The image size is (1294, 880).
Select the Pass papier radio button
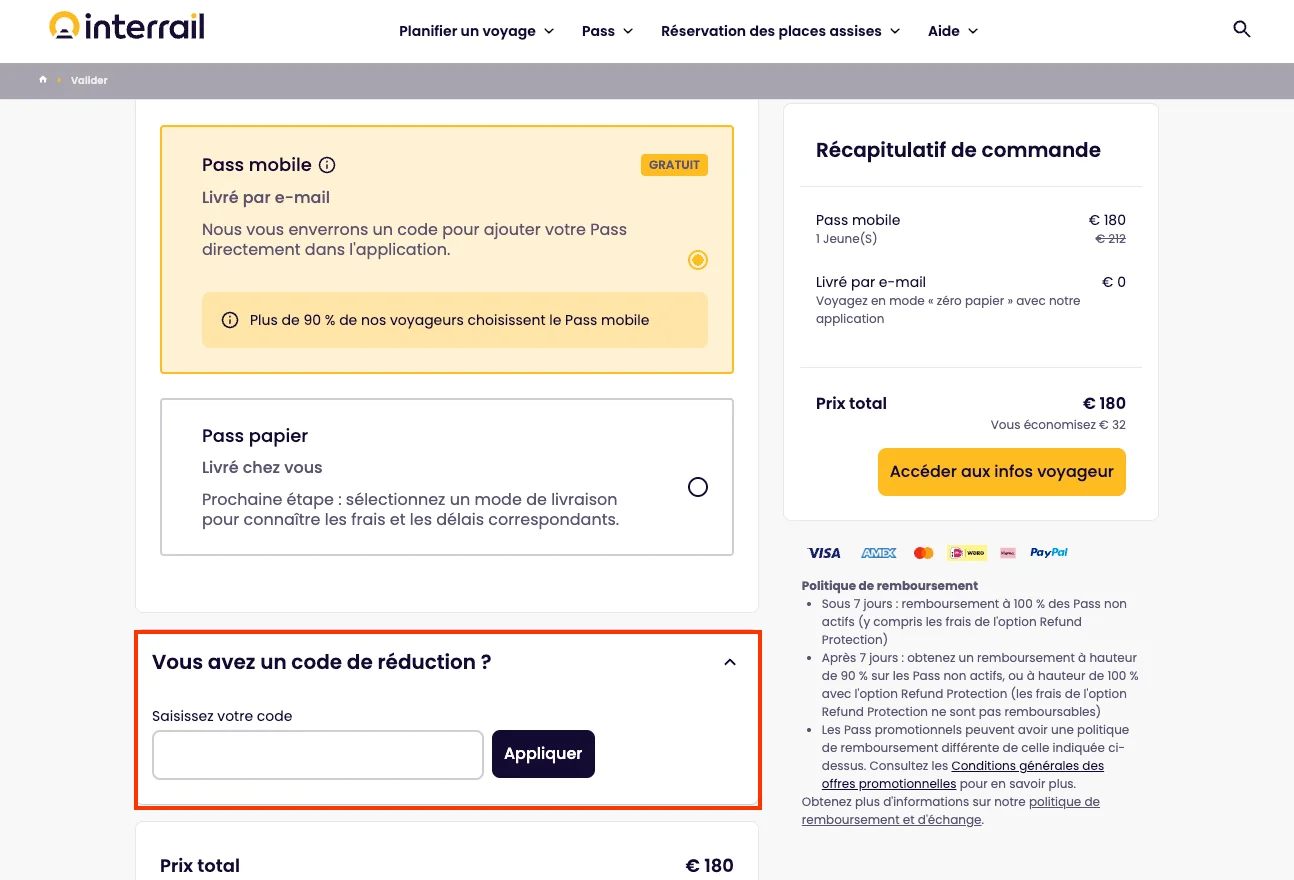click(697, 487)
